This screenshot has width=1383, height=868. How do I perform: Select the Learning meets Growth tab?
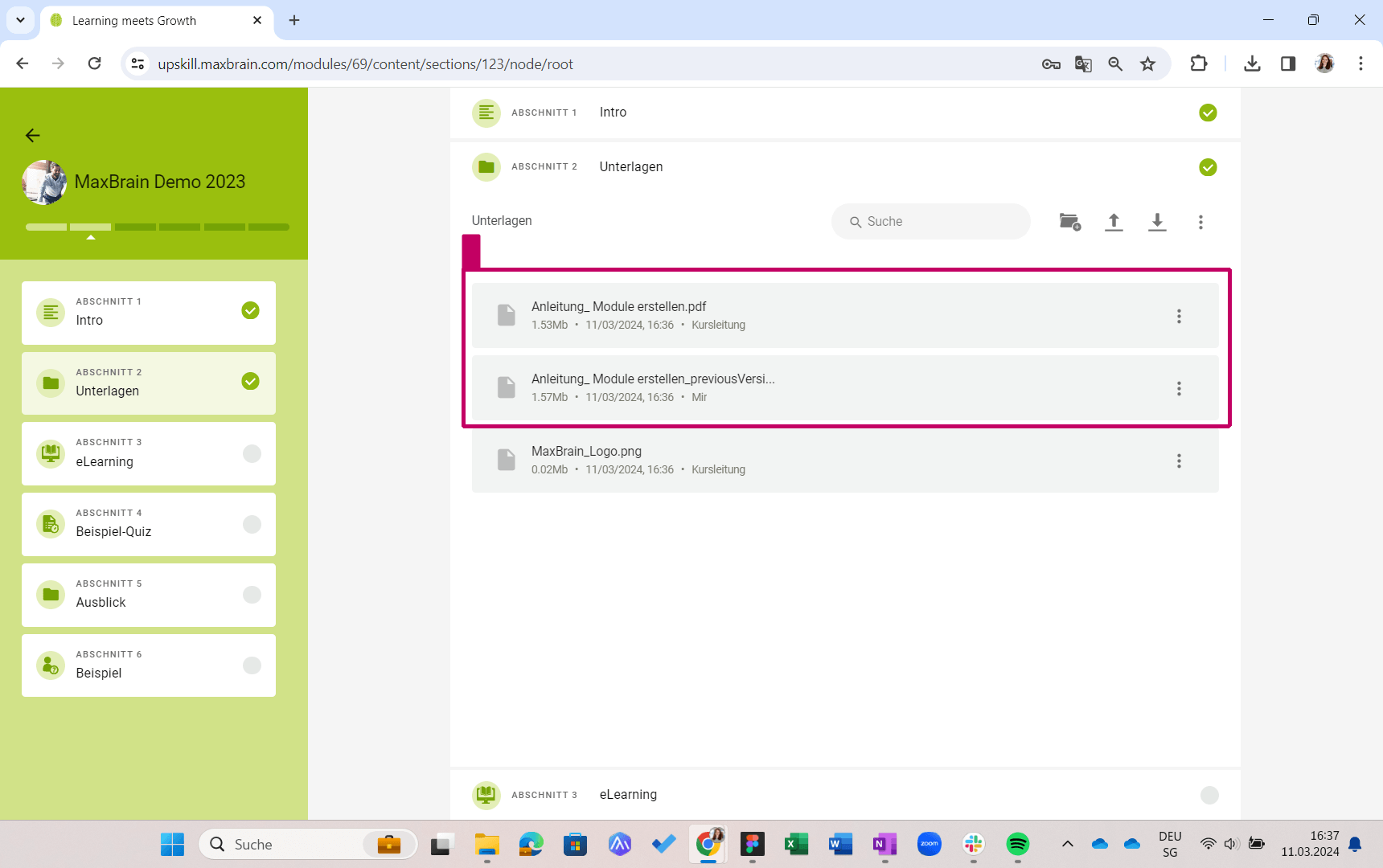point(156,20)
